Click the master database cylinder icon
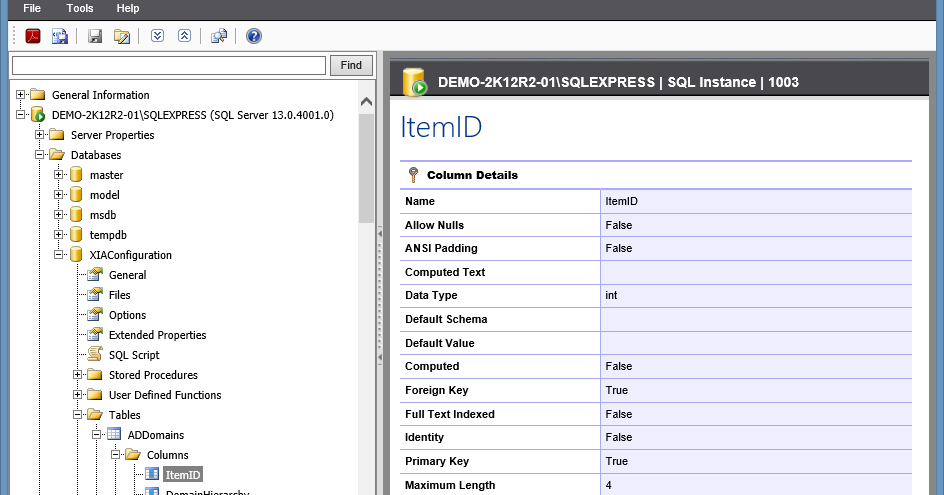This screenshot has height=495, width=944. point(76,175)
